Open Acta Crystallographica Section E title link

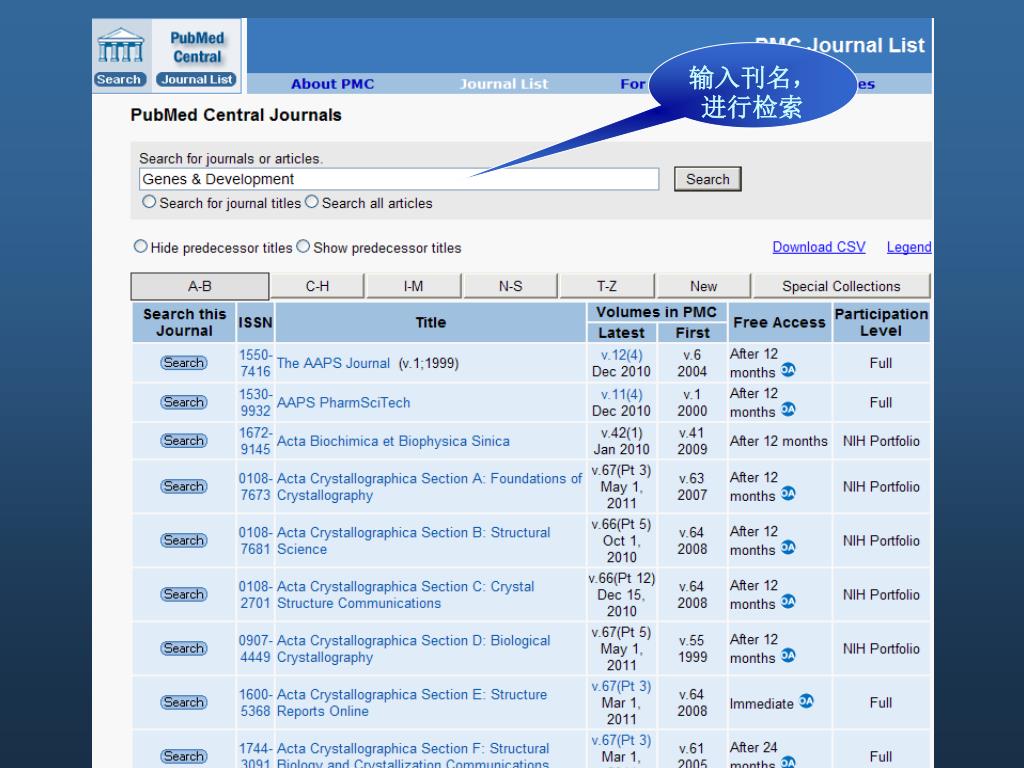coord(412,703)
